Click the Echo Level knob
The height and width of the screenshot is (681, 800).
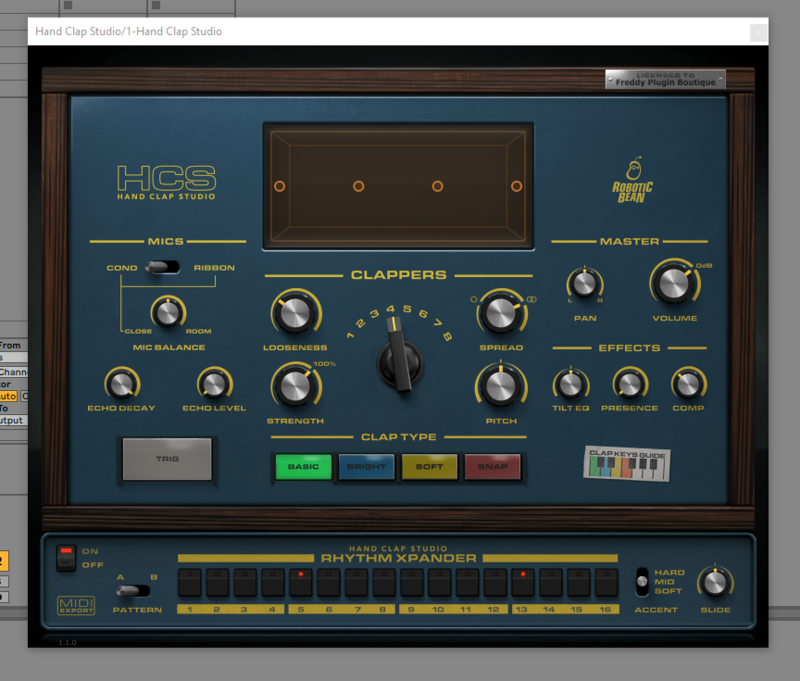tap(214, 384)
